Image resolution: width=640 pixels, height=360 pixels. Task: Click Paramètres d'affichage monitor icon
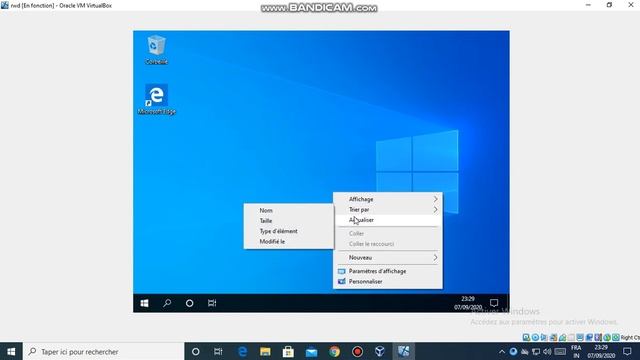tap(342, 271)
